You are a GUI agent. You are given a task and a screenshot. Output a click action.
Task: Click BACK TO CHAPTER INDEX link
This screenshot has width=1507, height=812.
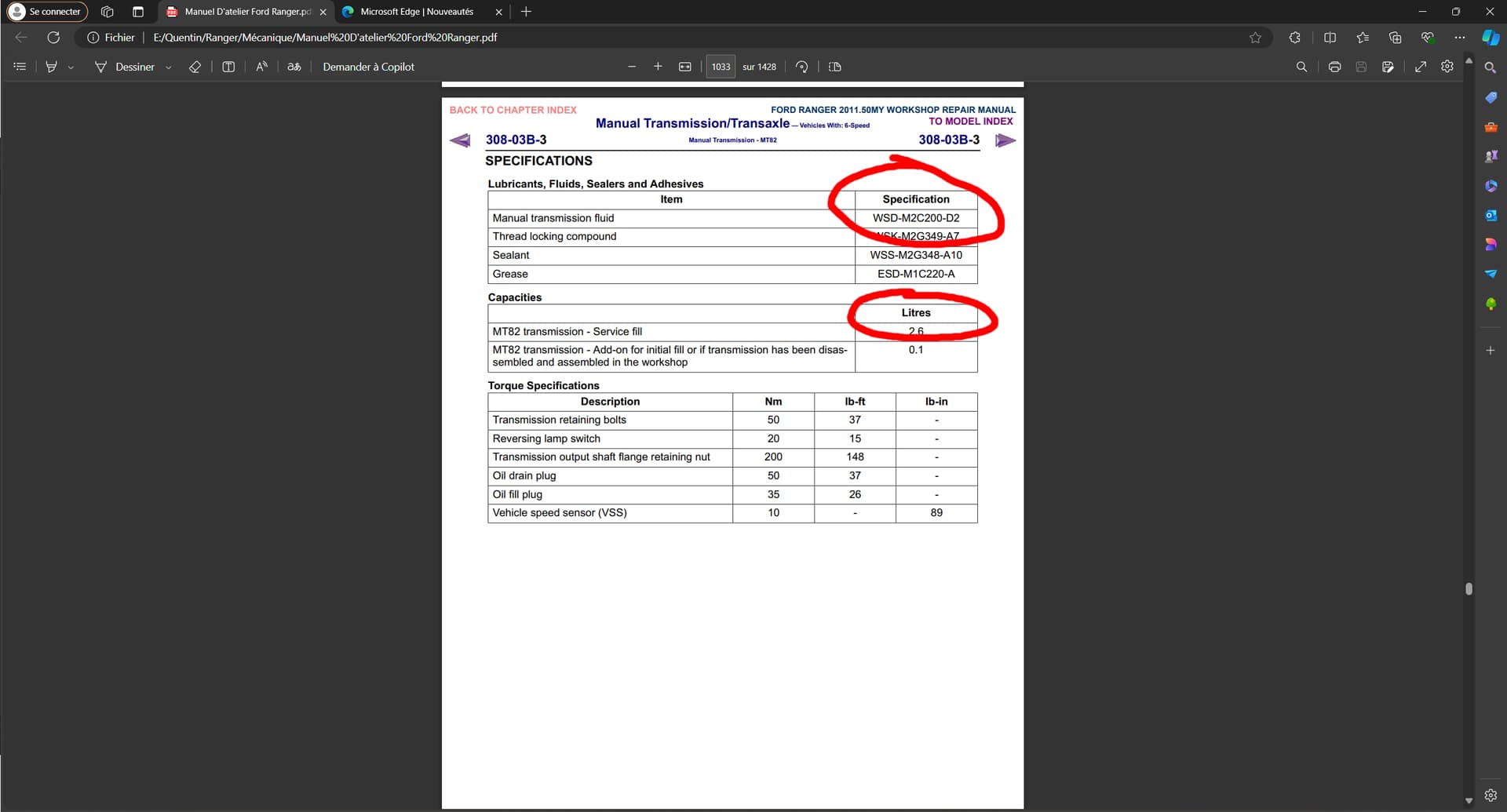coord(513,110)
